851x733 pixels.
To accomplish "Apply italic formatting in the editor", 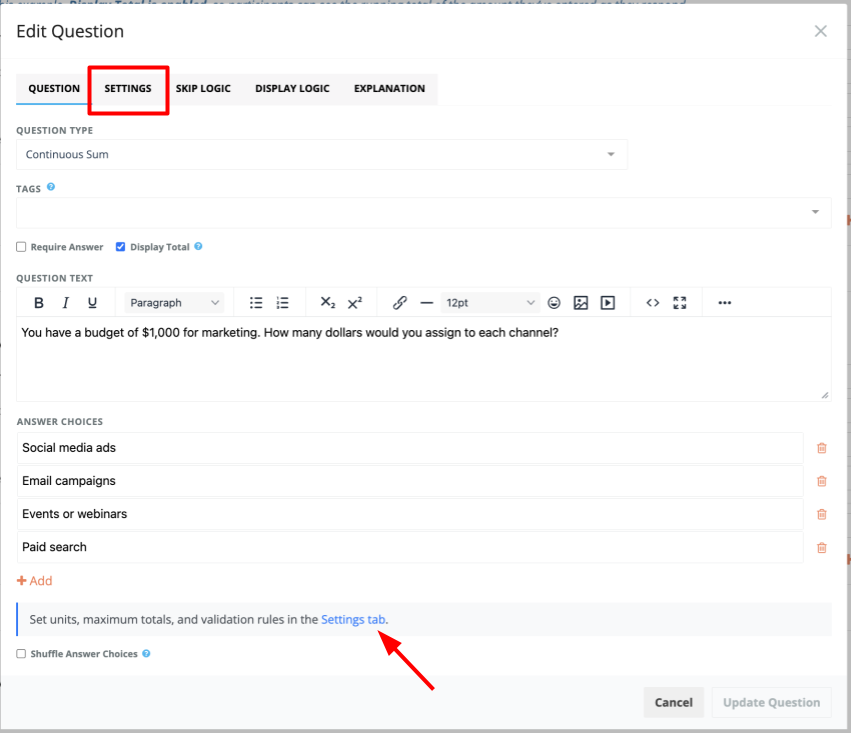I will click(66, 303).
